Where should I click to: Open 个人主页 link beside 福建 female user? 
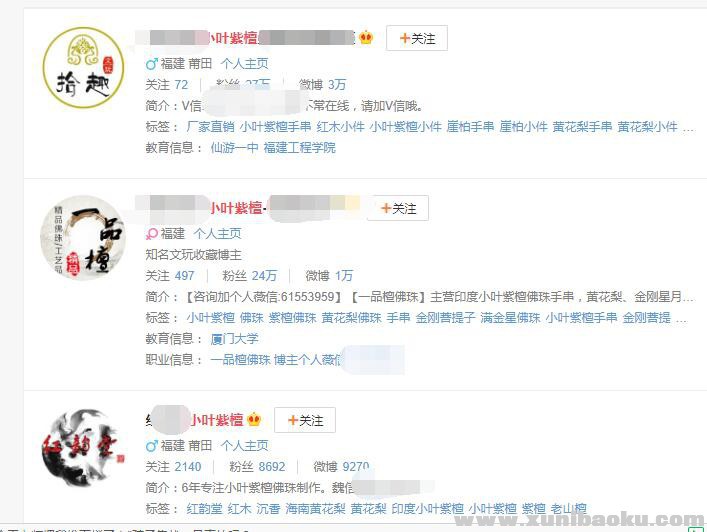(217, 234)
